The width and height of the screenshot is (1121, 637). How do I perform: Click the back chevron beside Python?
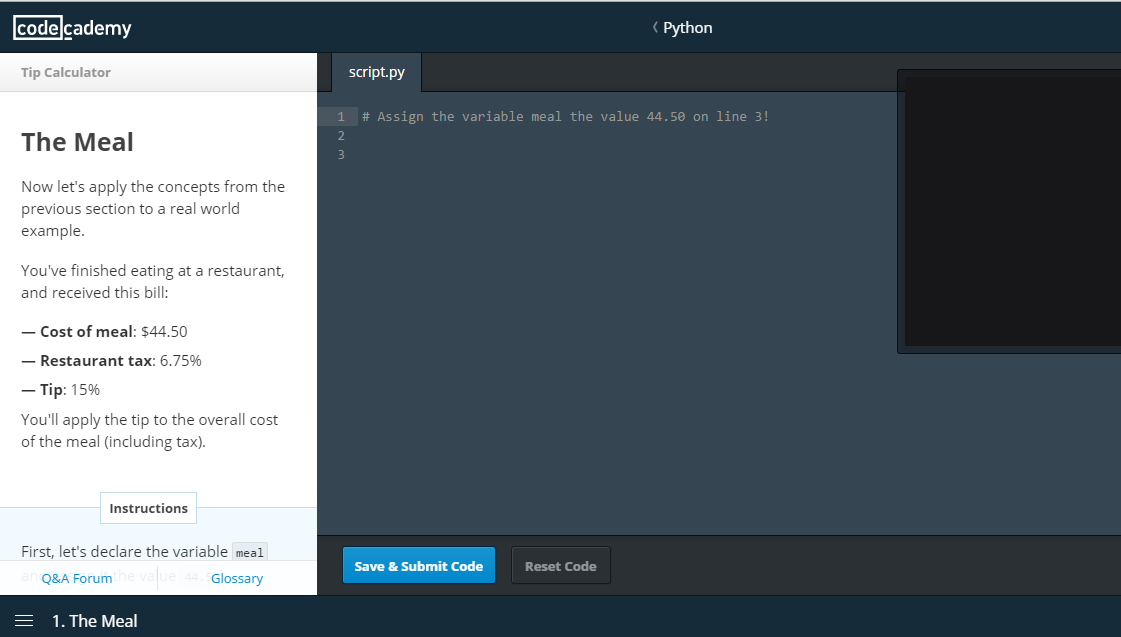(x=655, y=27)
